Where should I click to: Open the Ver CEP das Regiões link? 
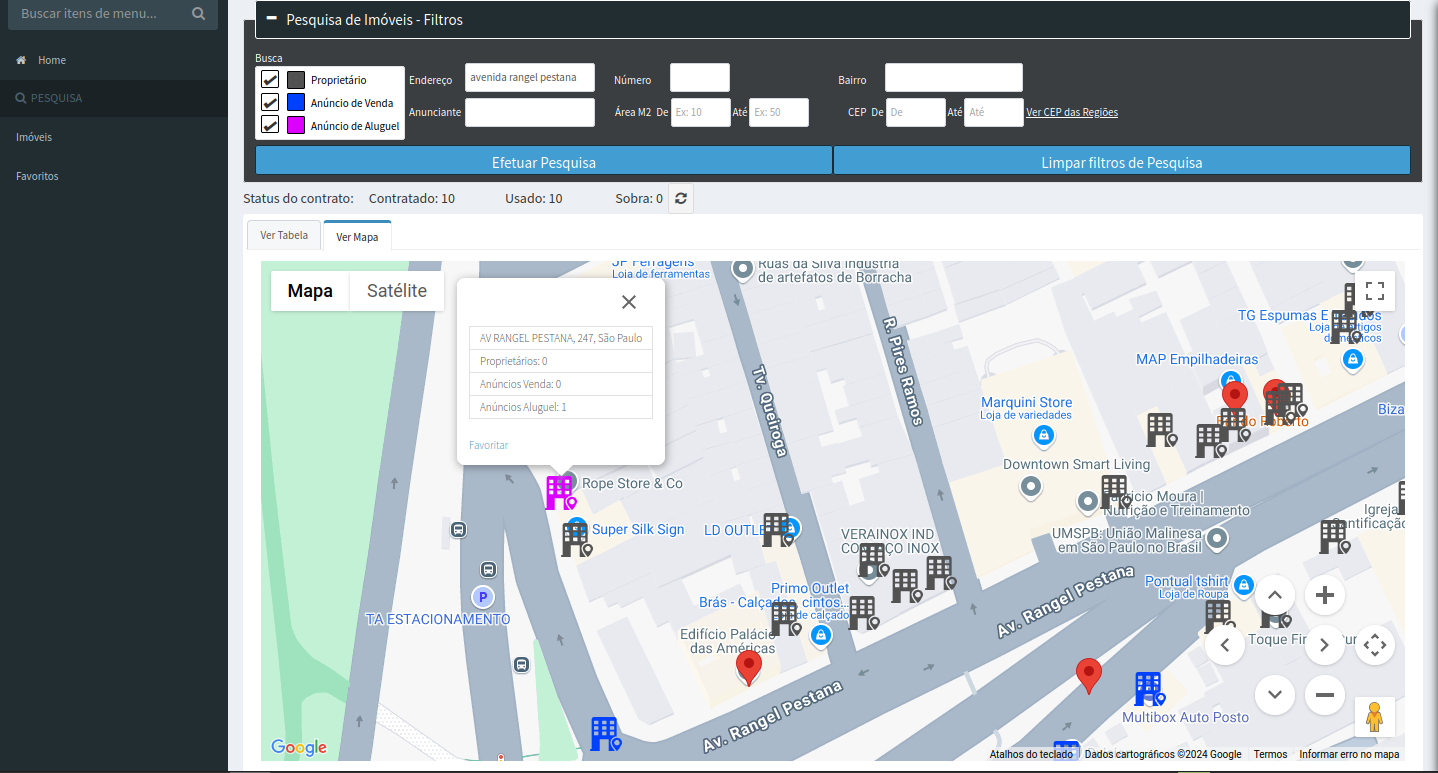point(1072,112)
